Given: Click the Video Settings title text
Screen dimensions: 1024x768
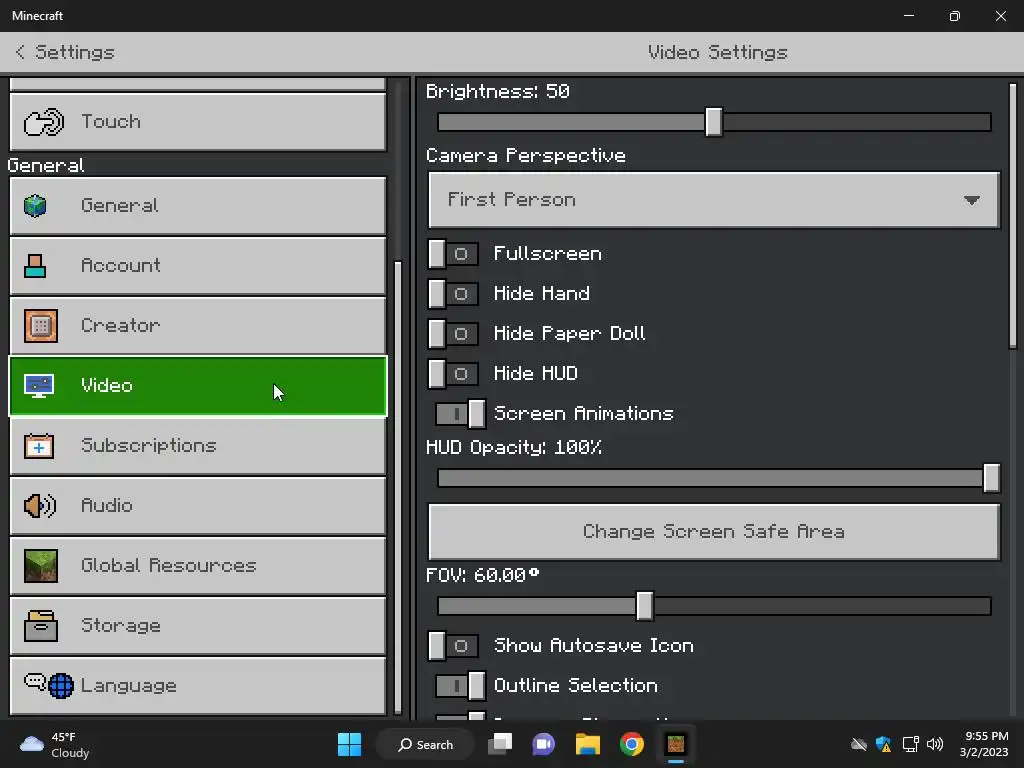Looking at the screenshot, I should [718, 52].
